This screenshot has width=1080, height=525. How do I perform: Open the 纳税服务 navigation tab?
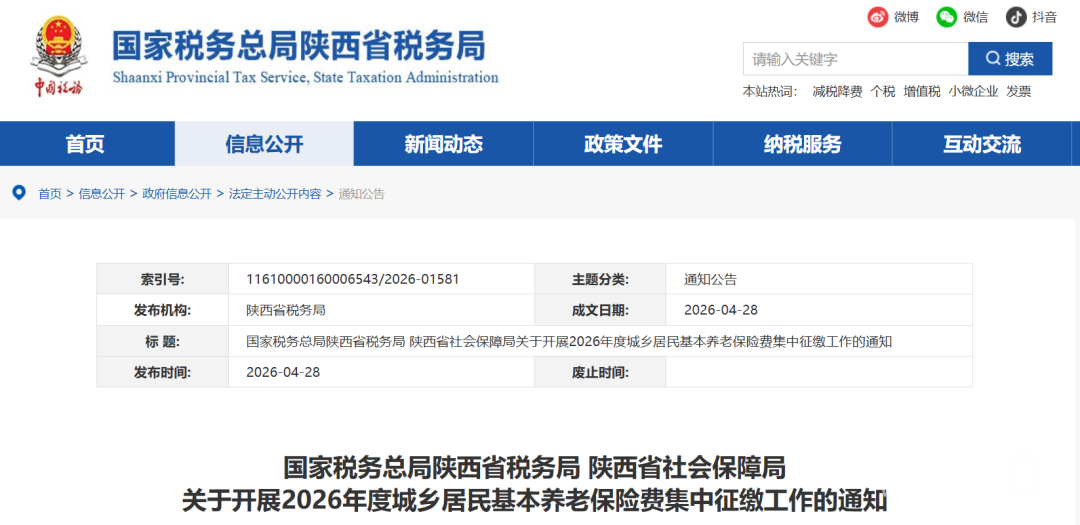tap(802, 144)
